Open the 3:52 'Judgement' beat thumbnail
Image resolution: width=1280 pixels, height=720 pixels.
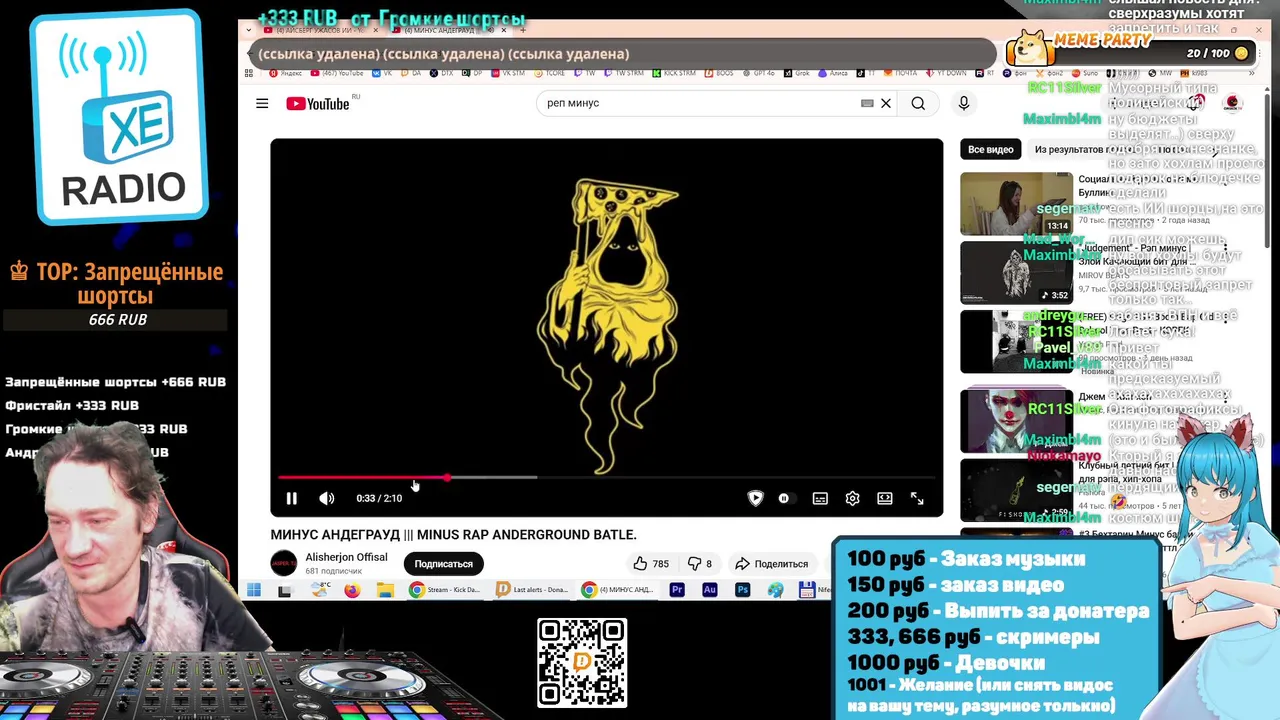tap(1016, 272)
